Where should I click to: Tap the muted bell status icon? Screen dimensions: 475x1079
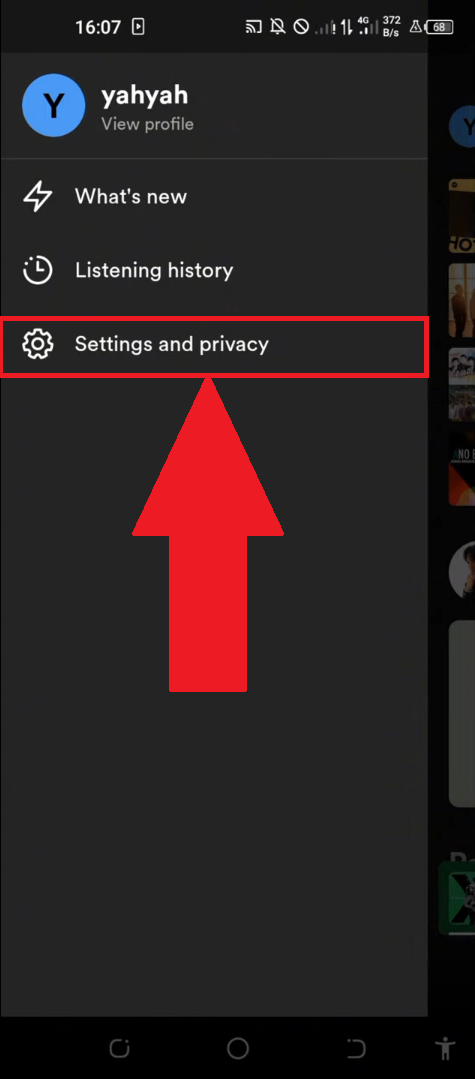click(277, 28)
